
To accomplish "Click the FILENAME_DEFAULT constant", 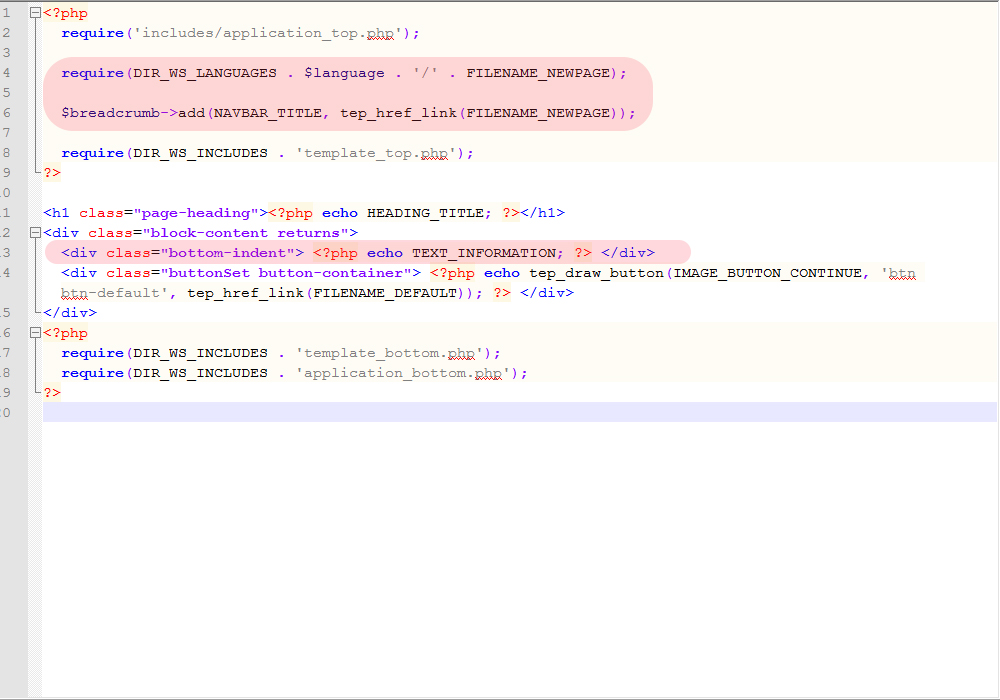I will (x=385, y=293).
